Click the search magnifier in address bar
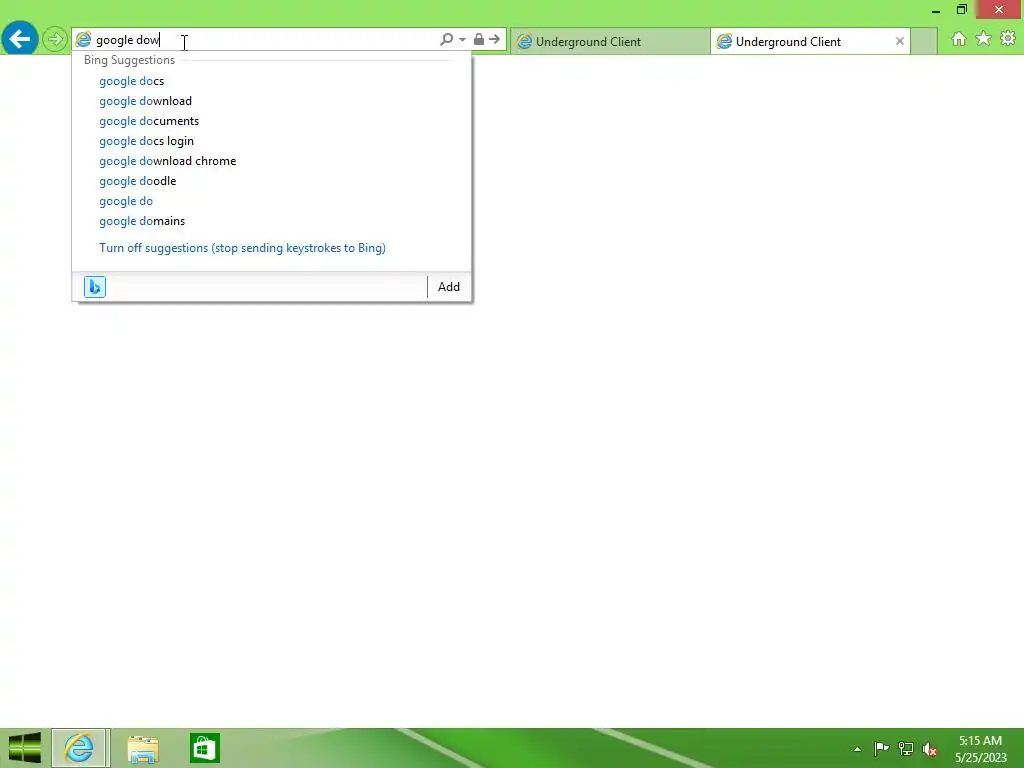Image resolution: width=1024 pixels, height=768 pixels. coord(446,39)
